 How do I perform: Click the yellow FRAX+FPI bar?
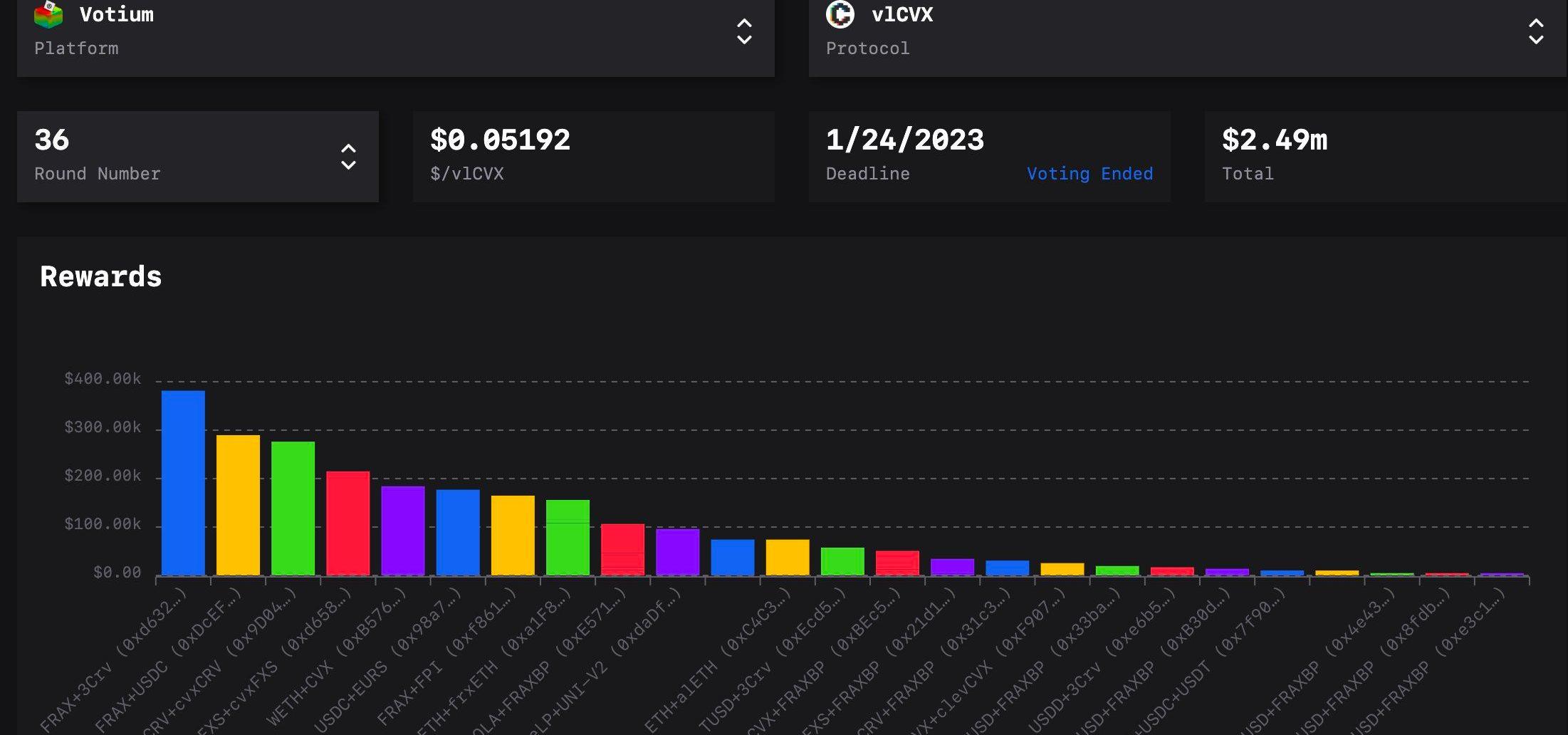(x=513, y=535)
